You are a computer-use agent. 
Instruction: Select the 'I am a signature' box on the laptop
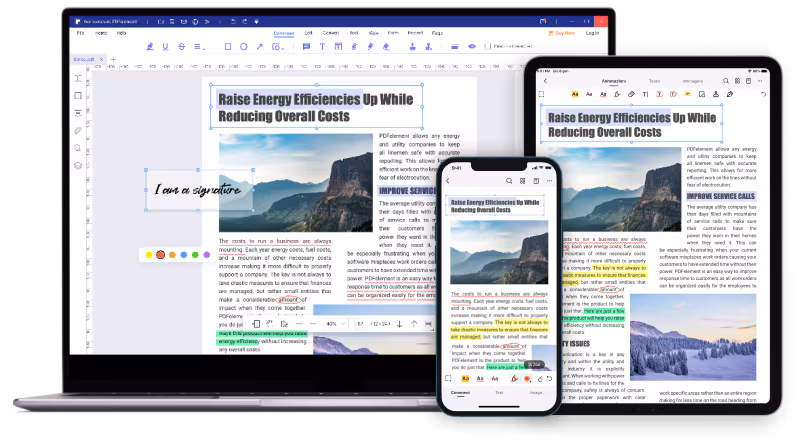pos(200,190)
